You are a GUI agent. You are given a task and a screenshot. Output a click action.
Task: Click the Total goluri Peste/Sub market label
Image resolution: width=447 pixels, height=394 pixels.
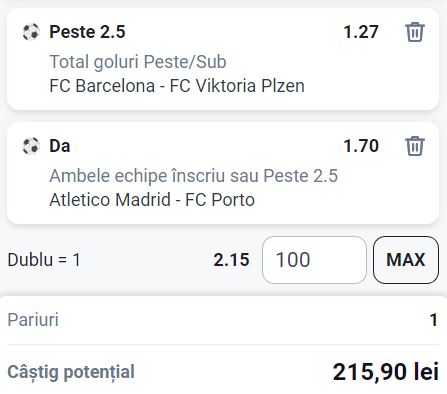click(138, 62)
